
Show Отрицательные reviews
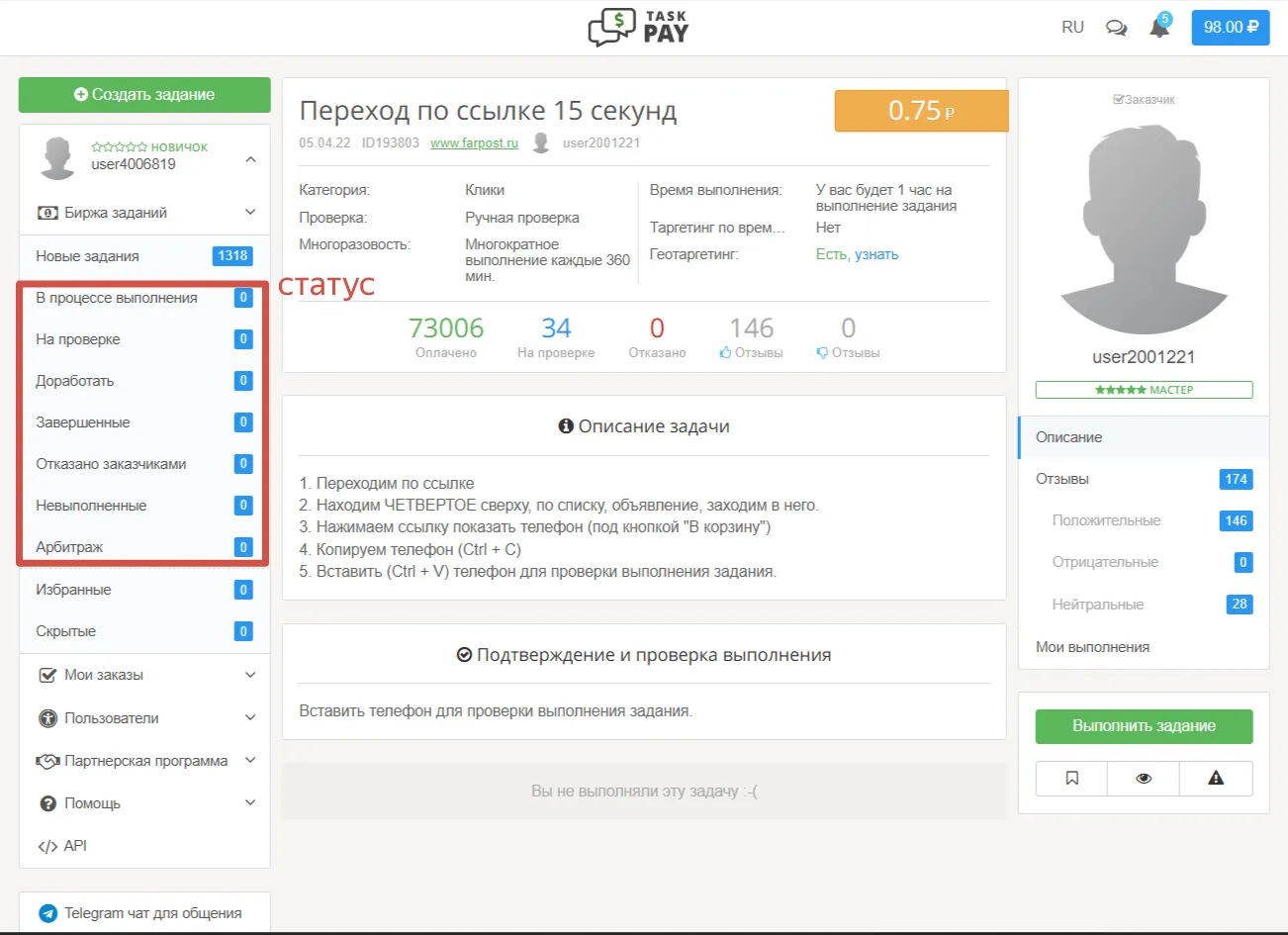[1144, 562]
